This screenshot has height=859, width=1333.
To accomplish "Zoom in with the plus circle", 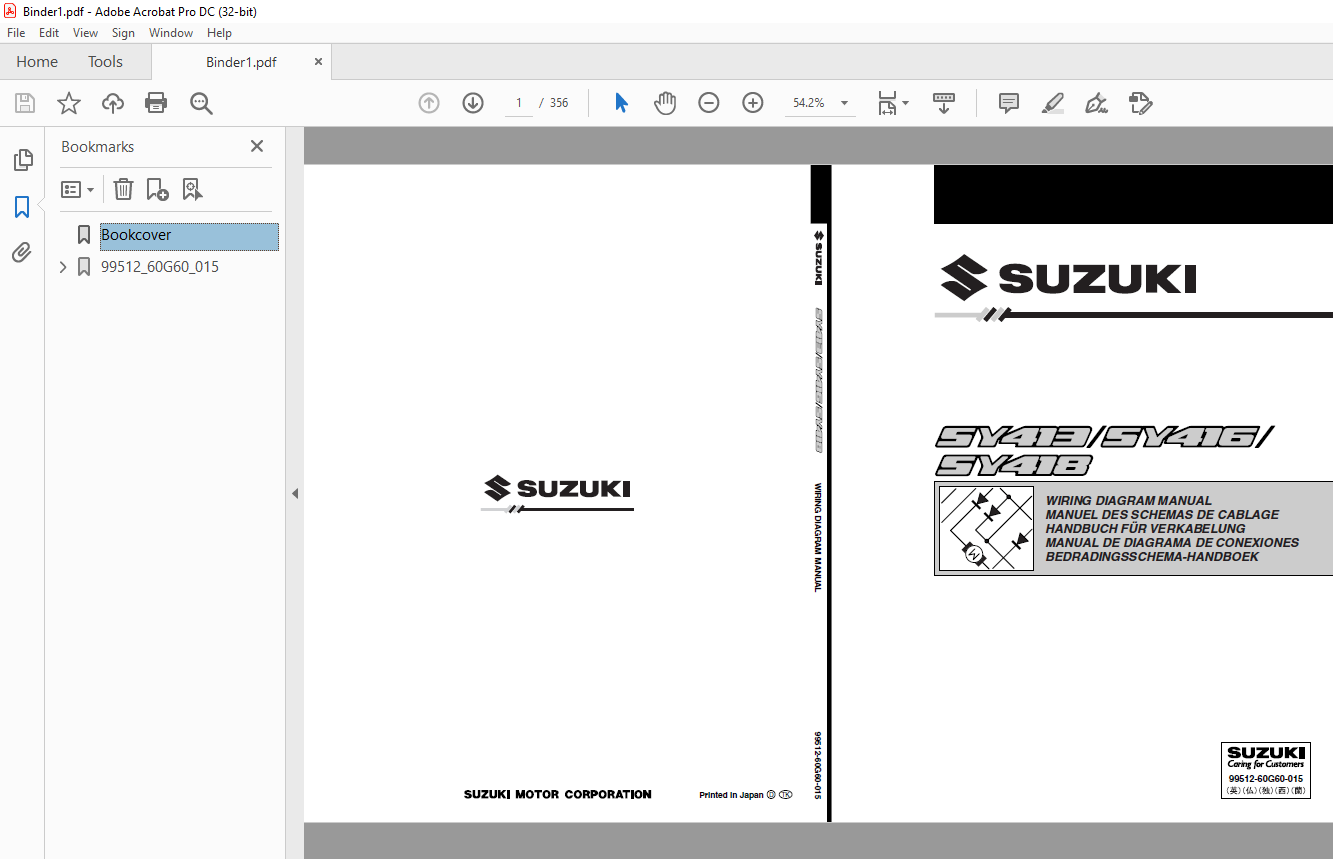I will pyautogui.click(x=753, y=103).
